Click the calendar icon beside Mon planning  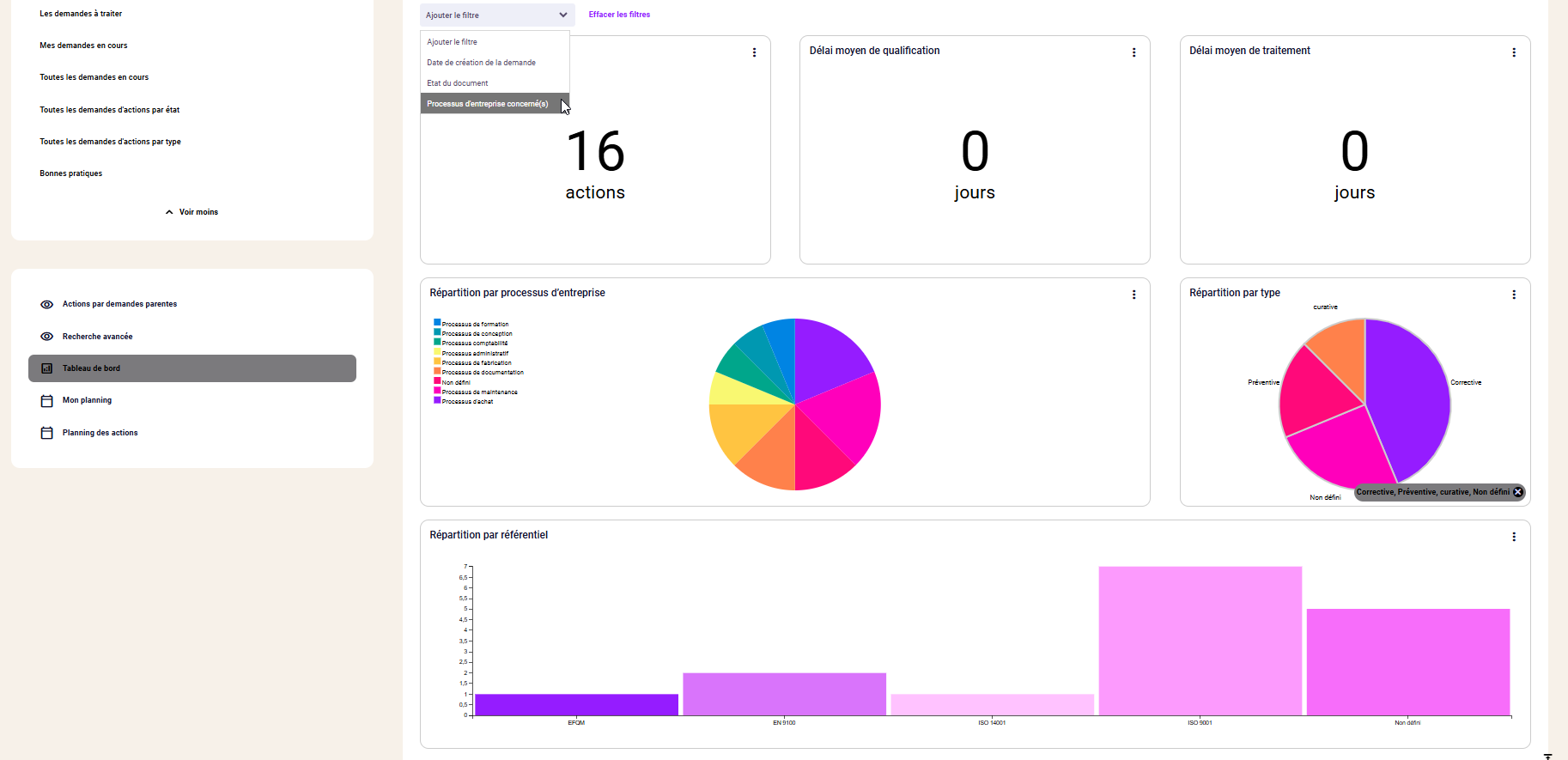[x=47, y=401]
